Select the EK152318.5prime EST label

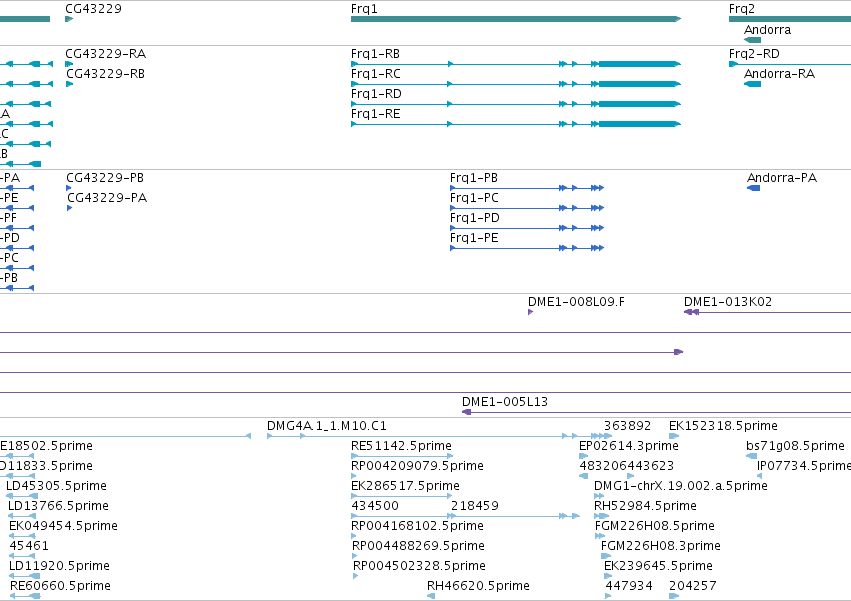(723, 426)
